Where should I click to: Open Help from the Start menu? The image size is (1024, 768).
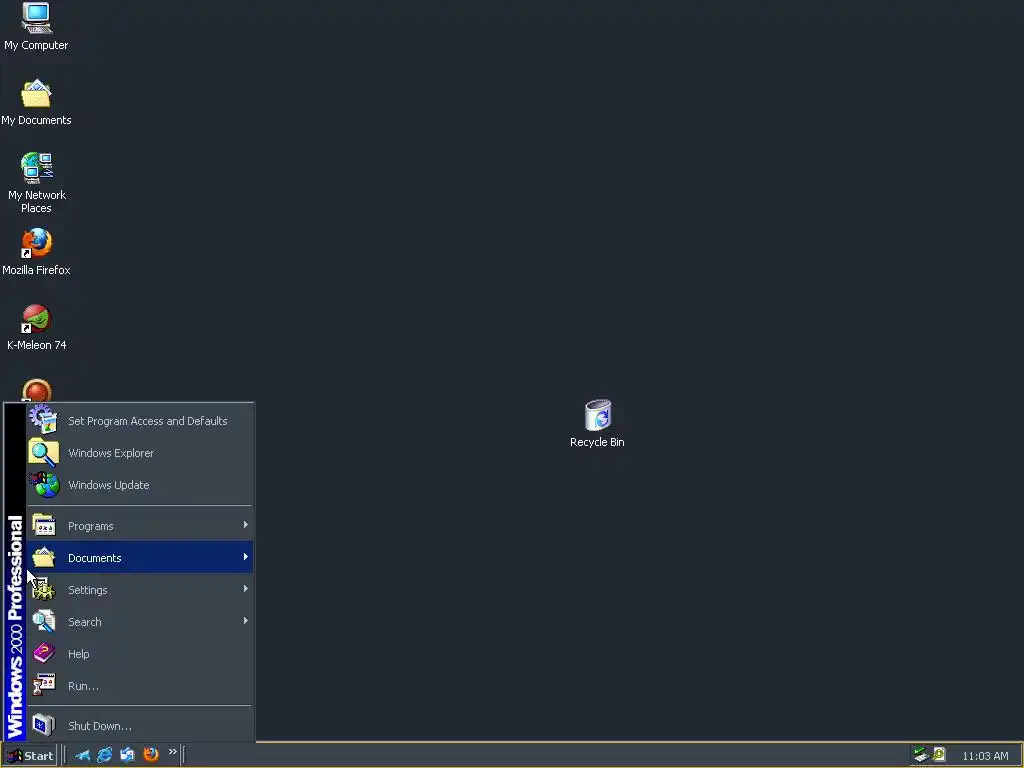140,654
